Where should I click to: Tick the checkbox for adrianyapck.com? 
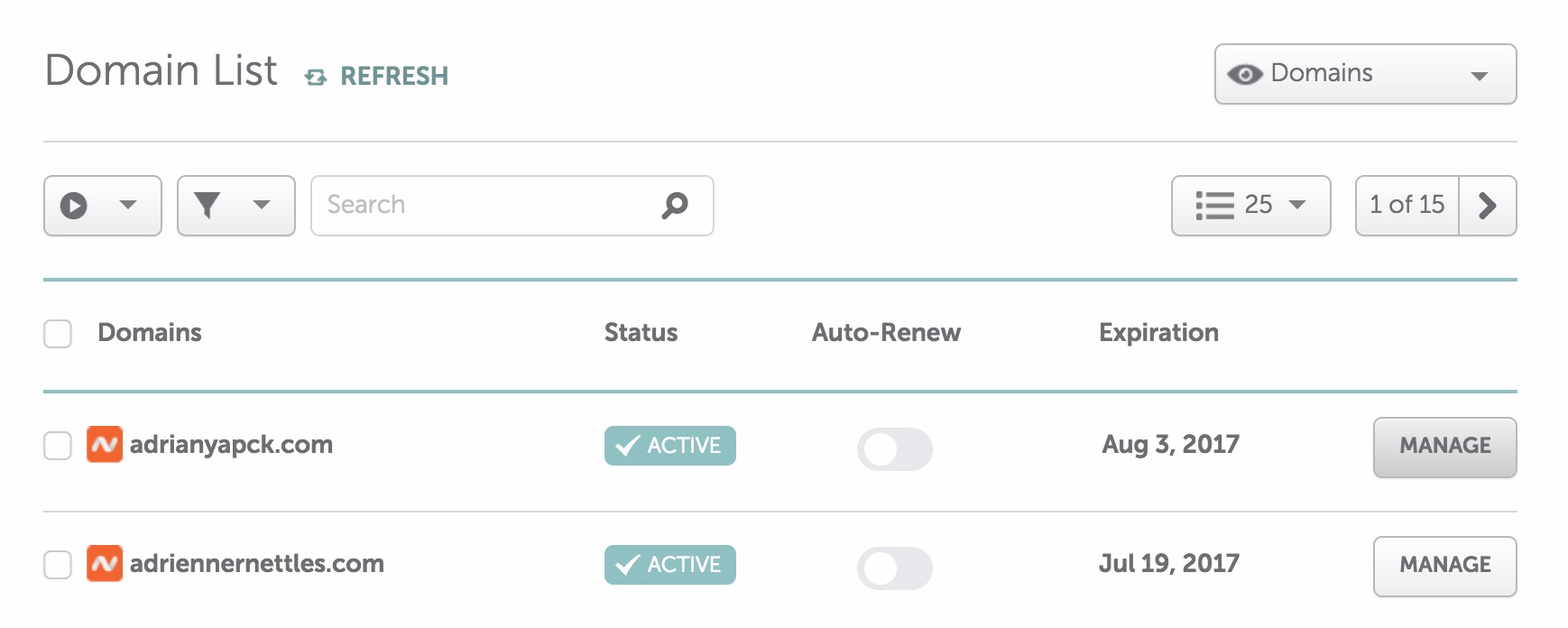[58, 445]
